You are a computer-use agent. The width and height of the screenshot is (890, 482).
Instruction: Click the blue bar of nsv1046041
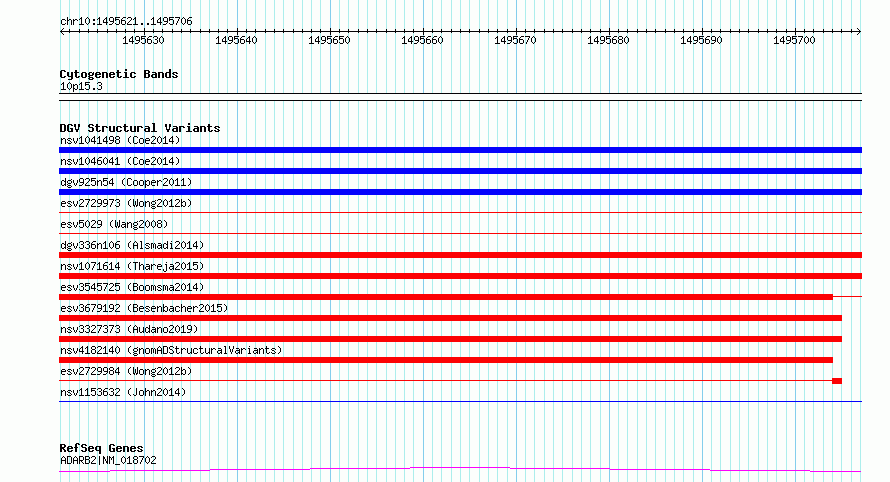(460, 171)
